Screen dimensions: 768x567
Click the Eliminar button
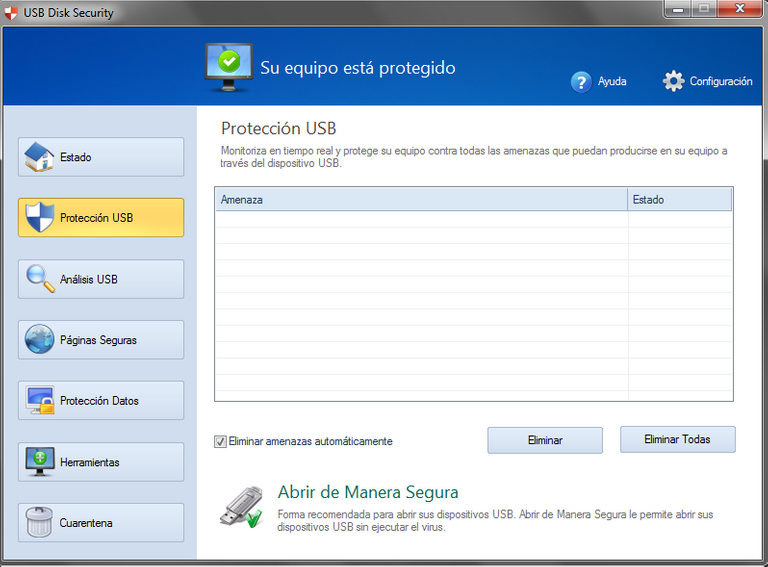pos(545,440)
